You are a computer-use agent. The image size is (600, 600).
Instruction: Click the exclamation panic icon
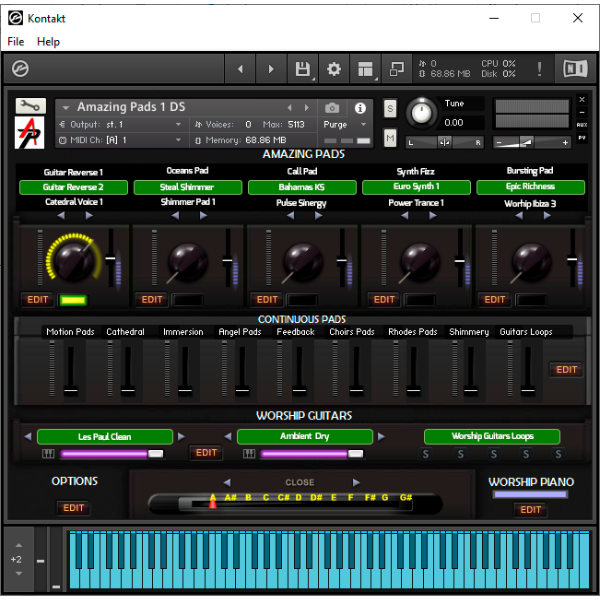(540, 69)
